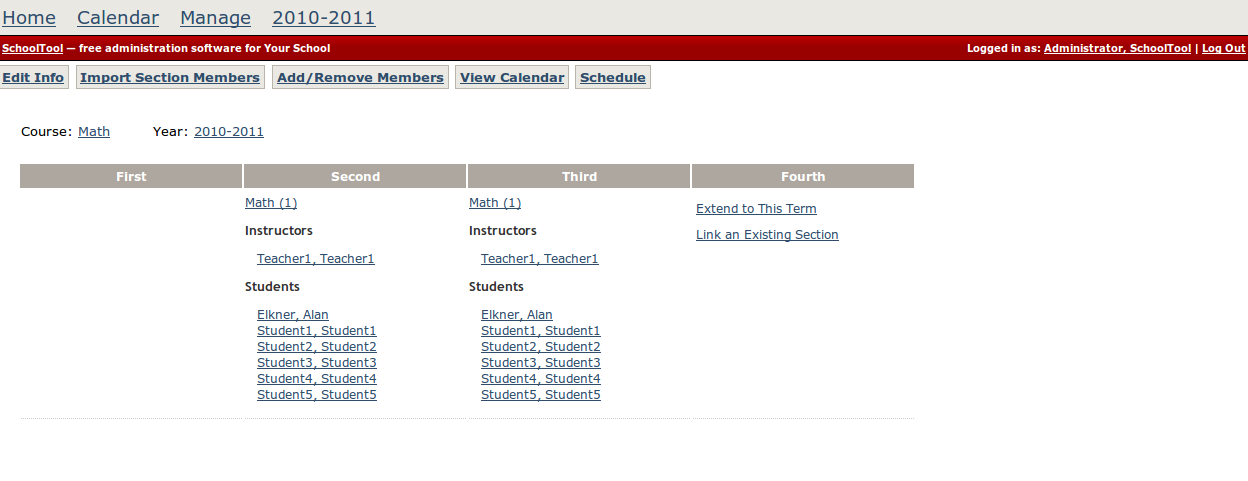This screenshot has height=481, width=1248.
Task: Open Elkner, Alan in Third term column
Action: [x=516, y=315]
